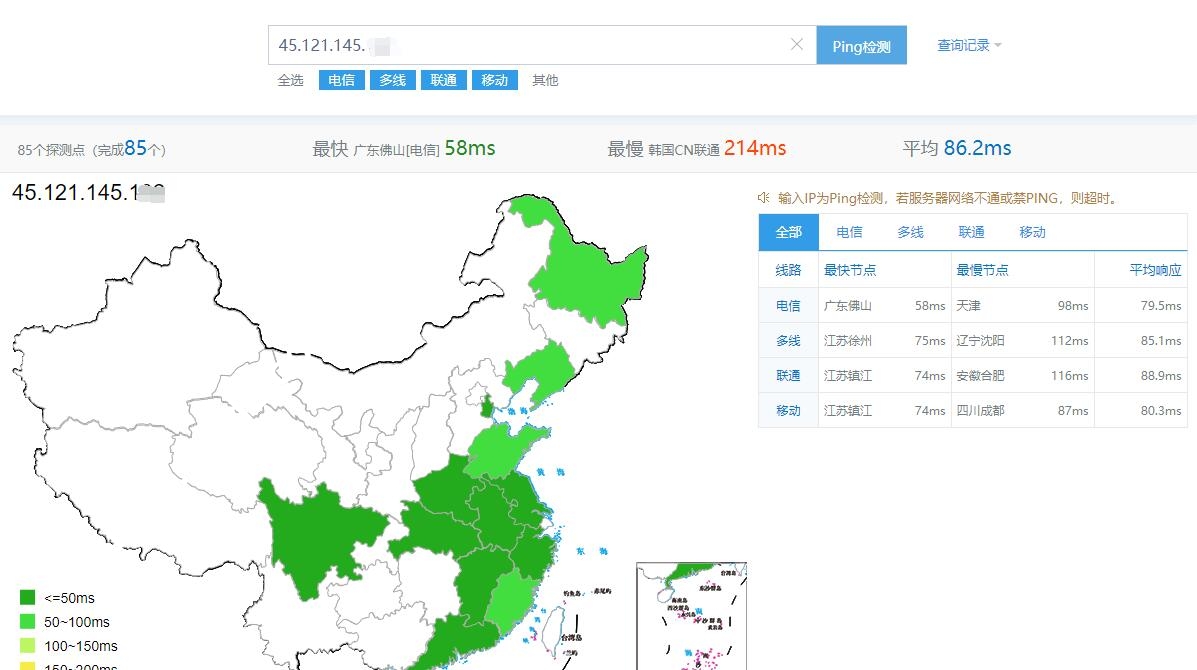Select the 全部 results tab
The height and width of the screenshot is (670, 1197).
[787, 232]
